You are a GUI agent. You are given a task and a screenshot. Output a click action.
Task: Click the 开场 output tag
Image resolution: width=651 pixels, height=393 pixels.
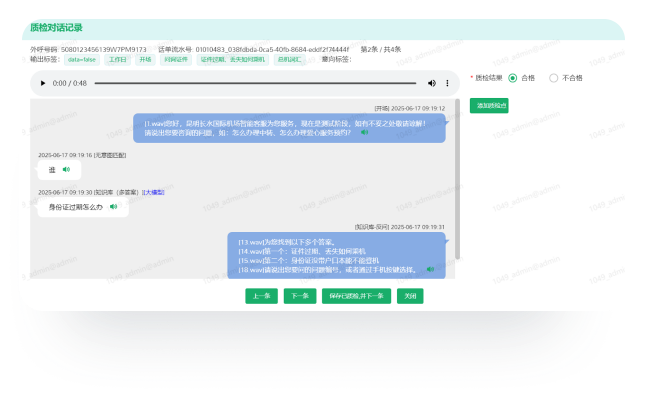(145, 60)
